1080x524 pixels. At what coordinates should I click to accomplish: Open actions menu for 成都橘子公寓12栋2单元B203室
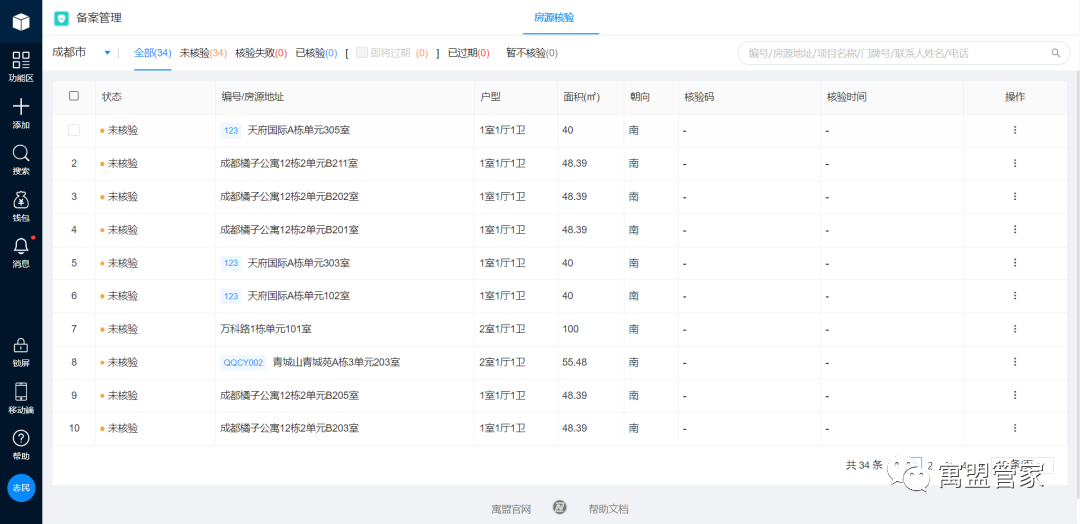point(1015,428)
